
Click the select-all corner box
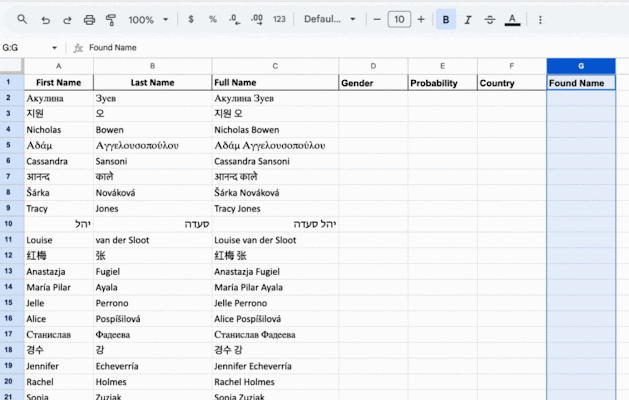coord(11,66)
